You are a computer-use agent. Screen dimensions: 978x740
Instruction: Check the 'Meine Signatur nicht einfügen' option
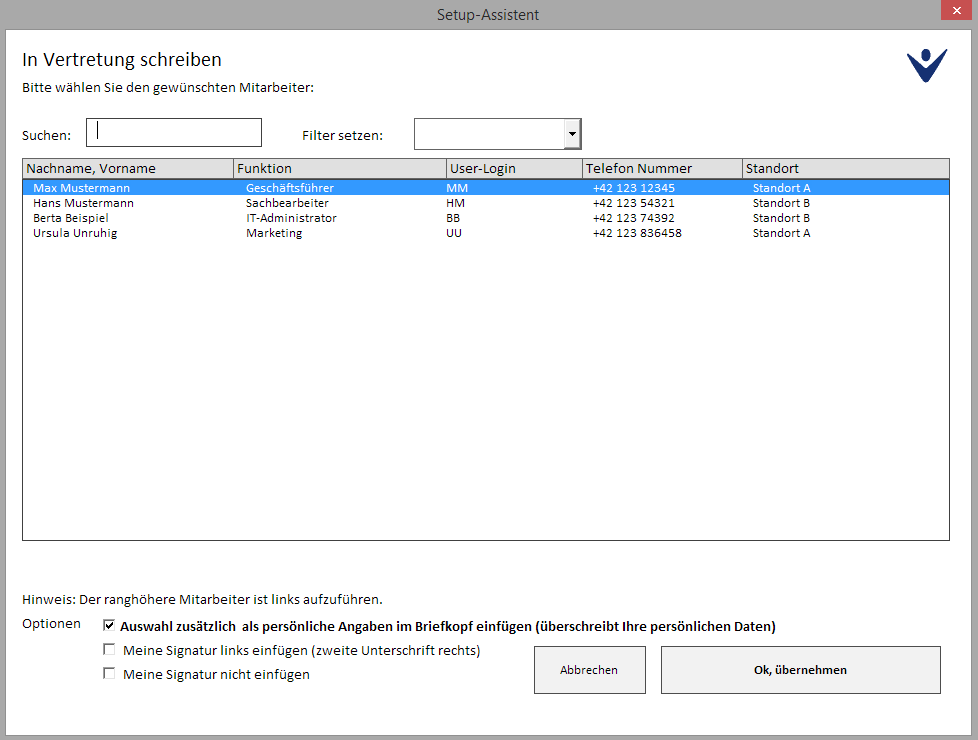coord(109,674)
